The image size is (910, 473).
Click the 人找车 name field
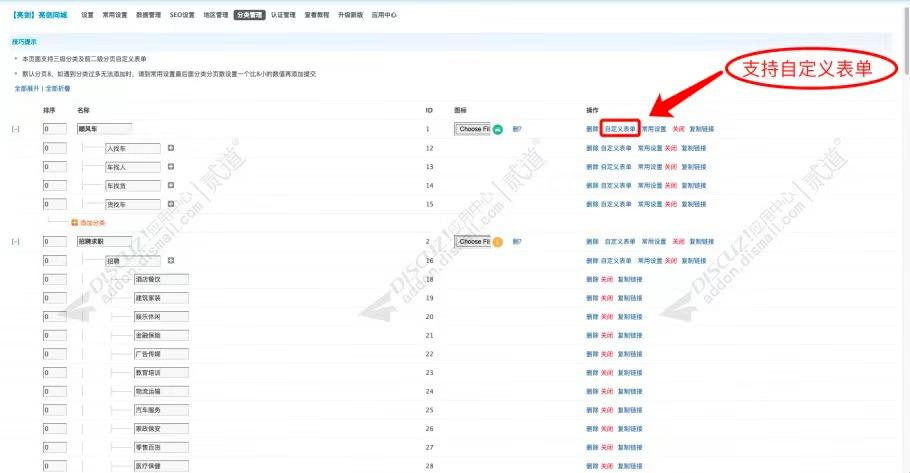pos(133,149)
